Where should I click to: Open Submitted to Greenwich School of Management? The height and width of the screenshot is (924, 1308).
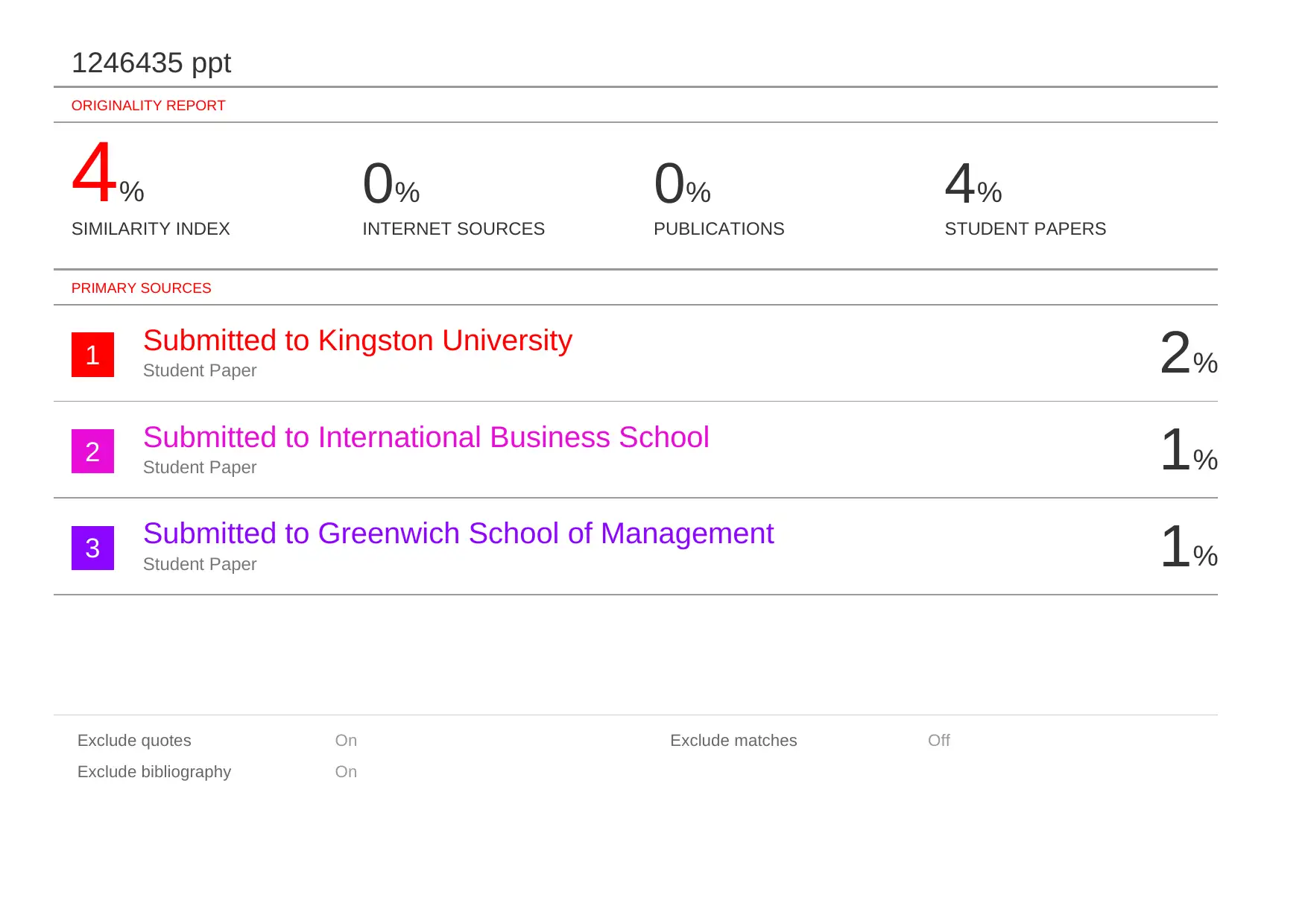(458, 534)
